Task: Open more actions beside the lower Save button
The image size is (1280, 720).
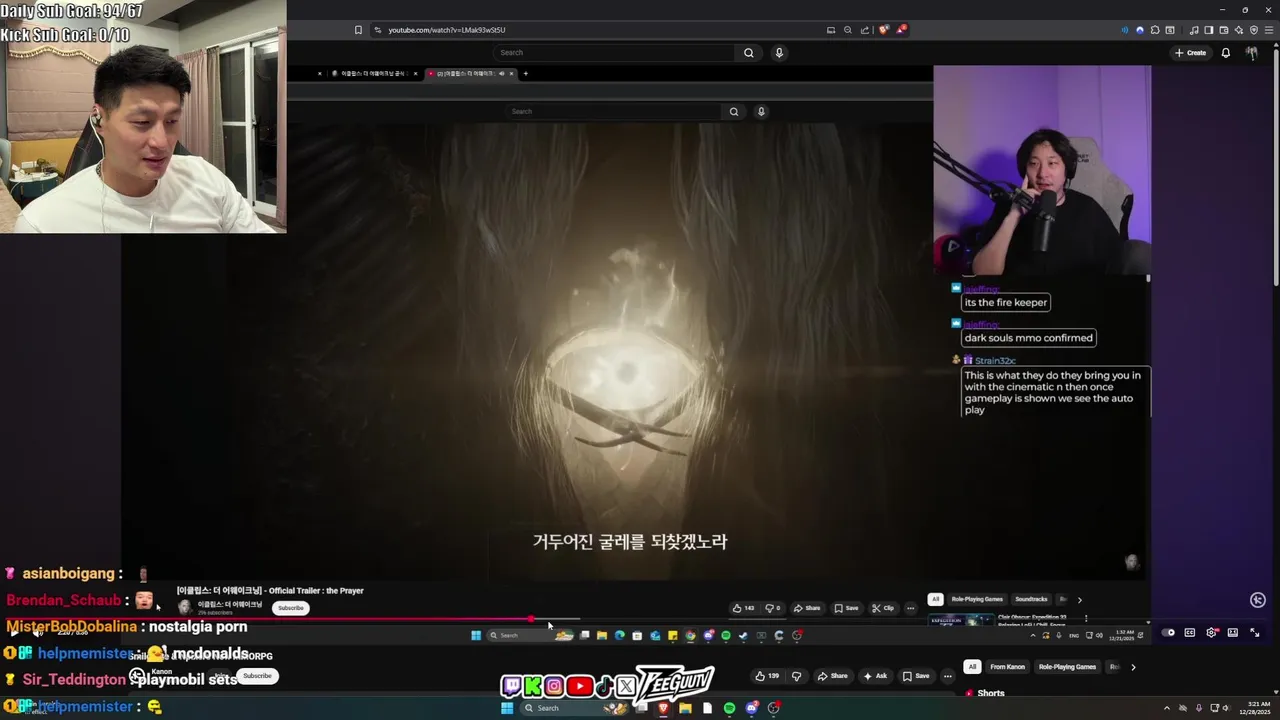Action: [x=948, y=676]
